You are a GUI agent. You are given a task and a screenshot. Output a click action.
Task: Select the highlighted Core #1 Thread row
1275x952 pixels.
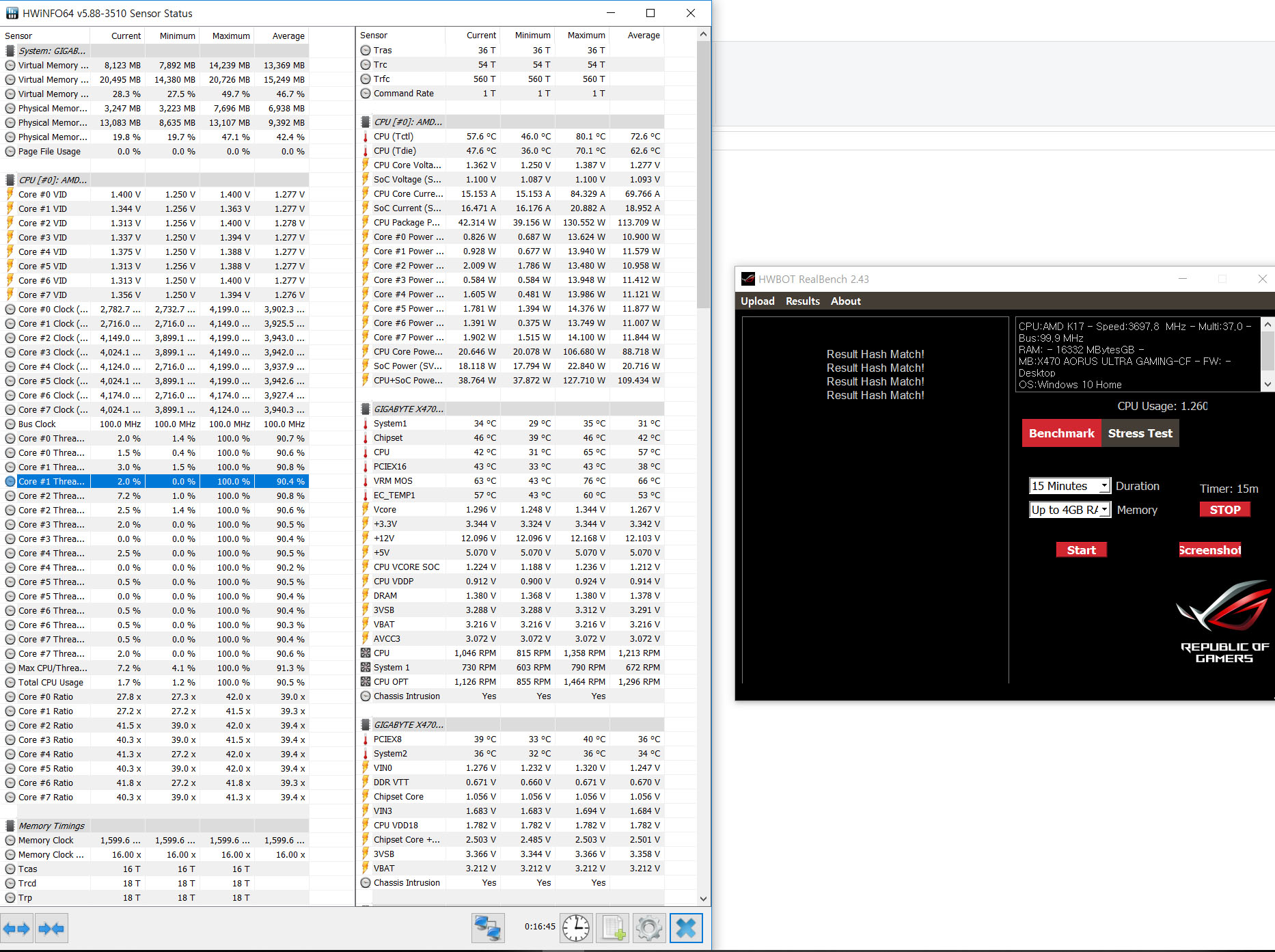[x=155, y=481]
